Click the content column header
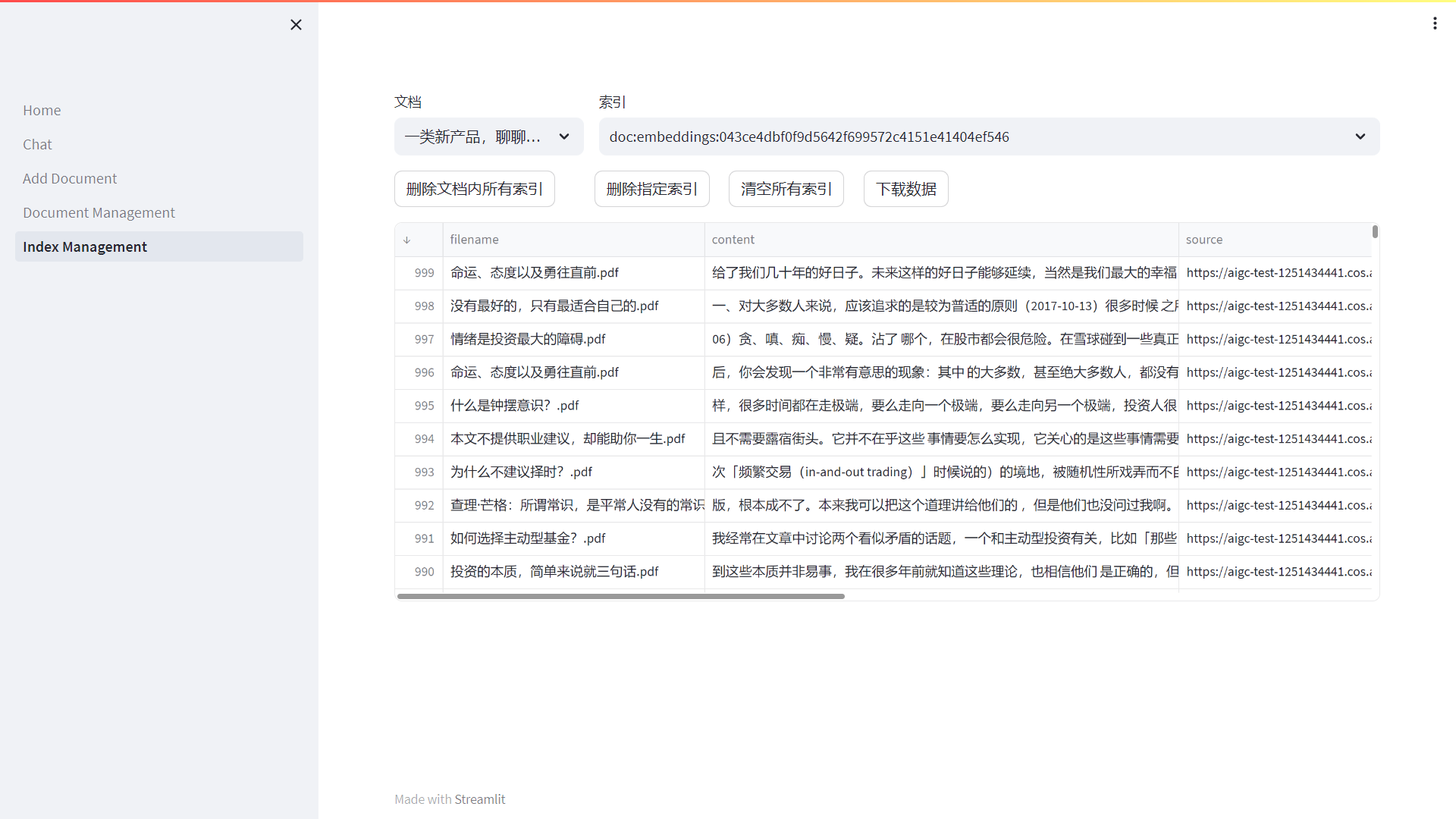 [733, 240]
